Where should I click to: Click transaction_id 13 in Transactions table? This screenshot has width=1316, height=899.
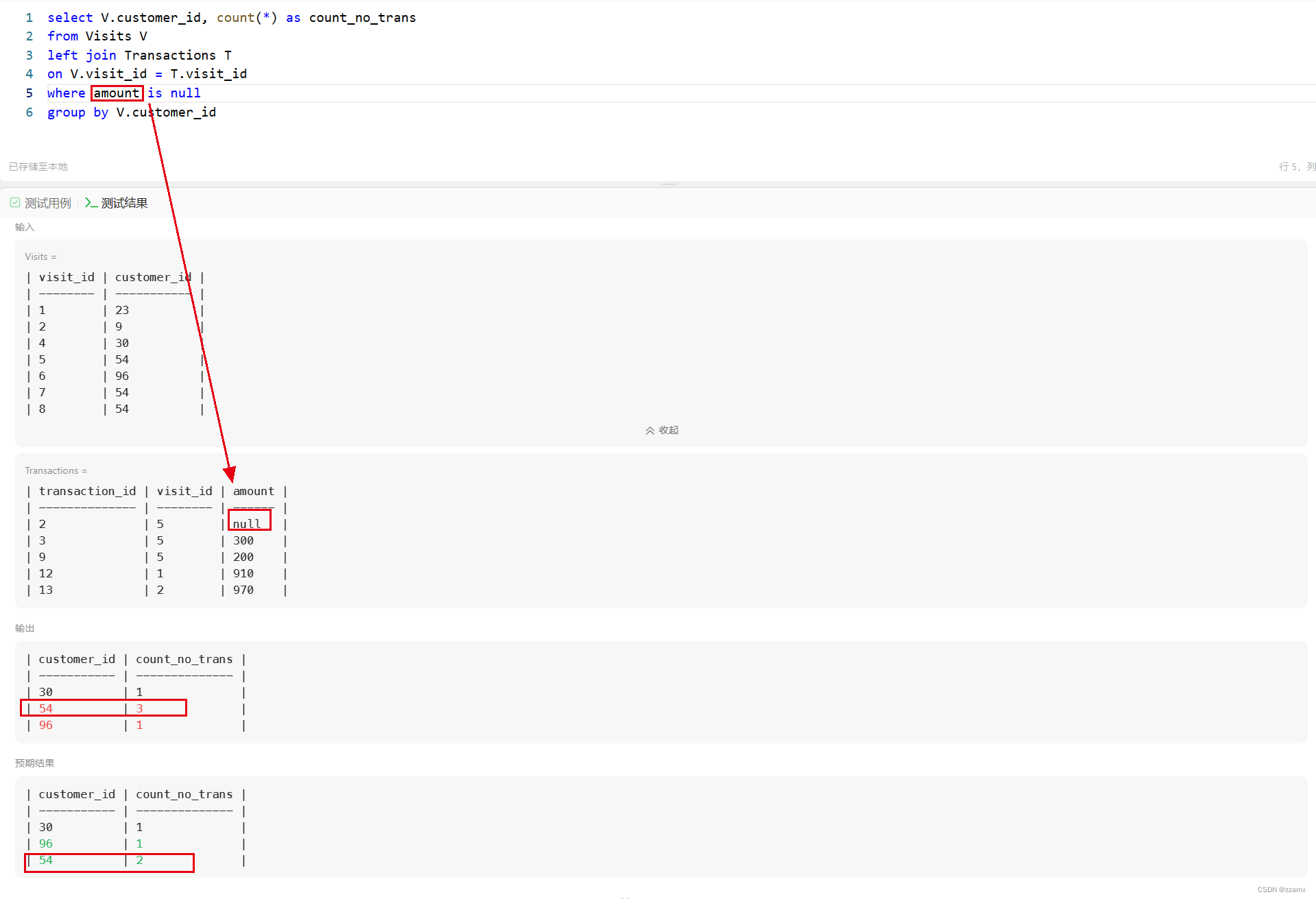click(46, 590)
